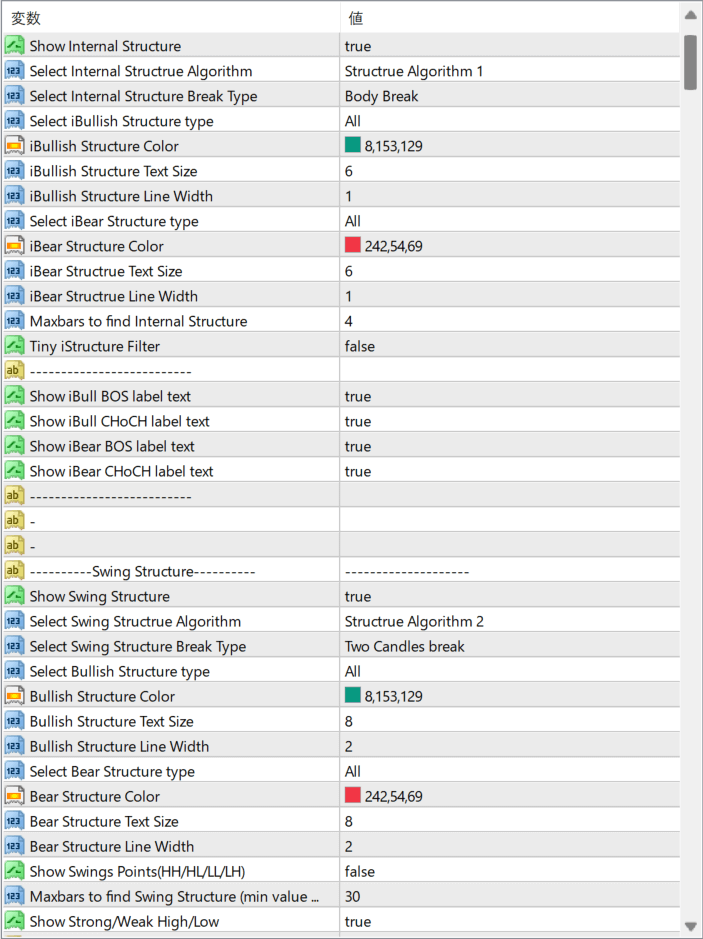Click the Bear Structure Color red swatch
This screenshot has height=939, width=703.
(353, 796)
